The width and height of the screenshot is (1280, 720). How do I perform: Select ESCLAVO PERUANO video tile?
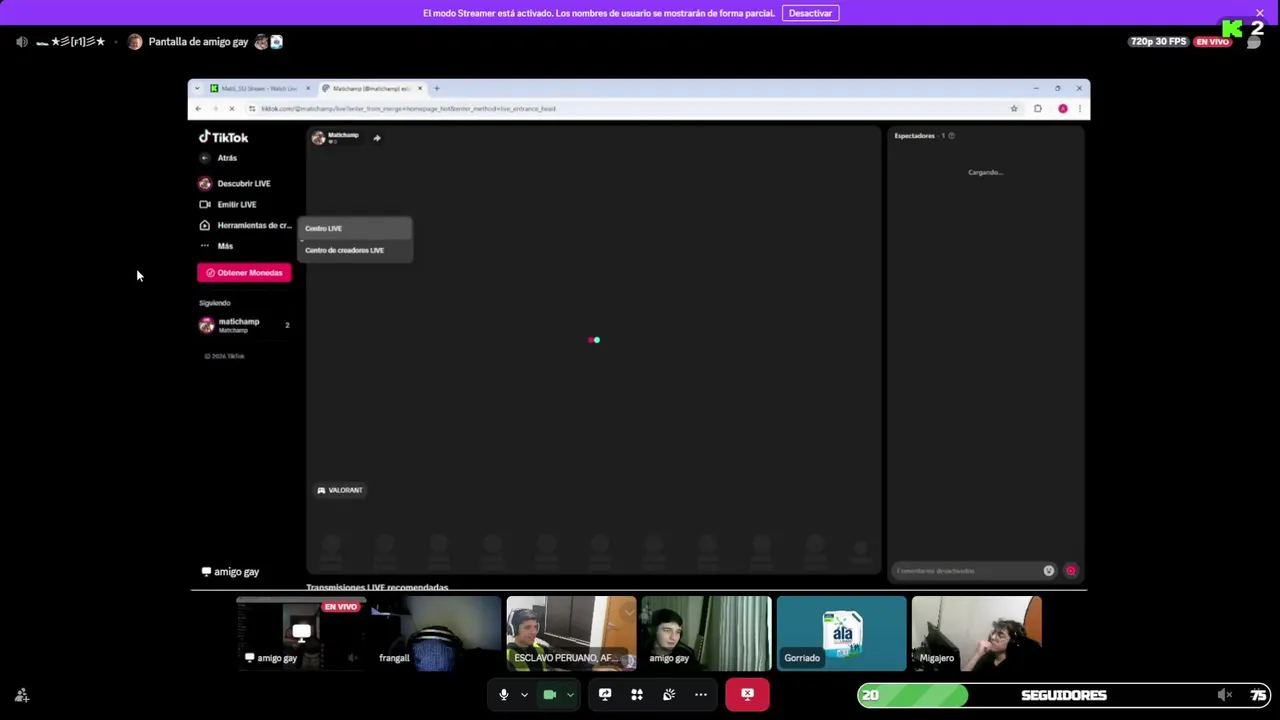[x=571, y=633]
